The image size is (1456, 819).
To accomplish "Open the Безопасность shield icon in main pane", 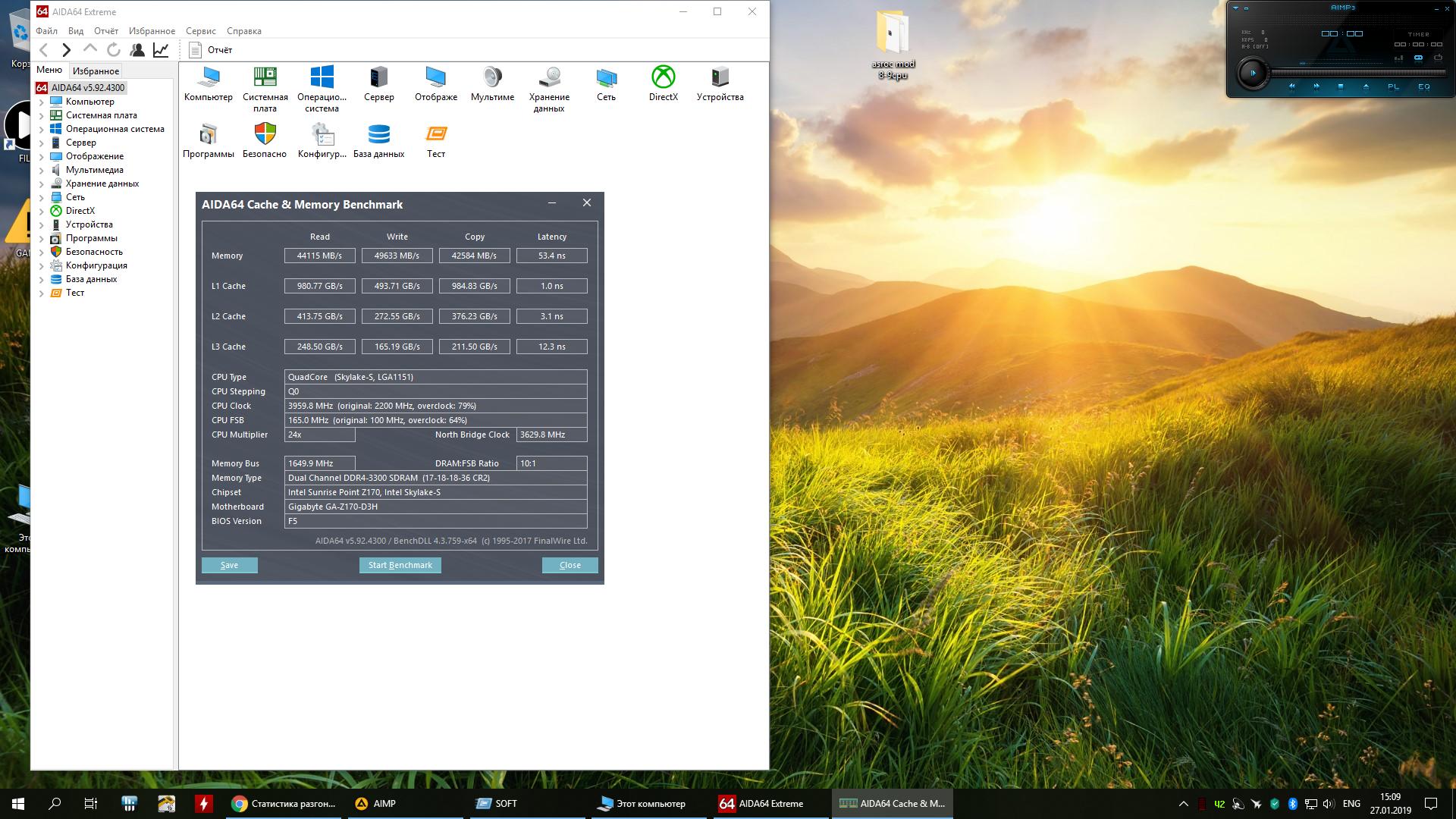I will [265, 135].
